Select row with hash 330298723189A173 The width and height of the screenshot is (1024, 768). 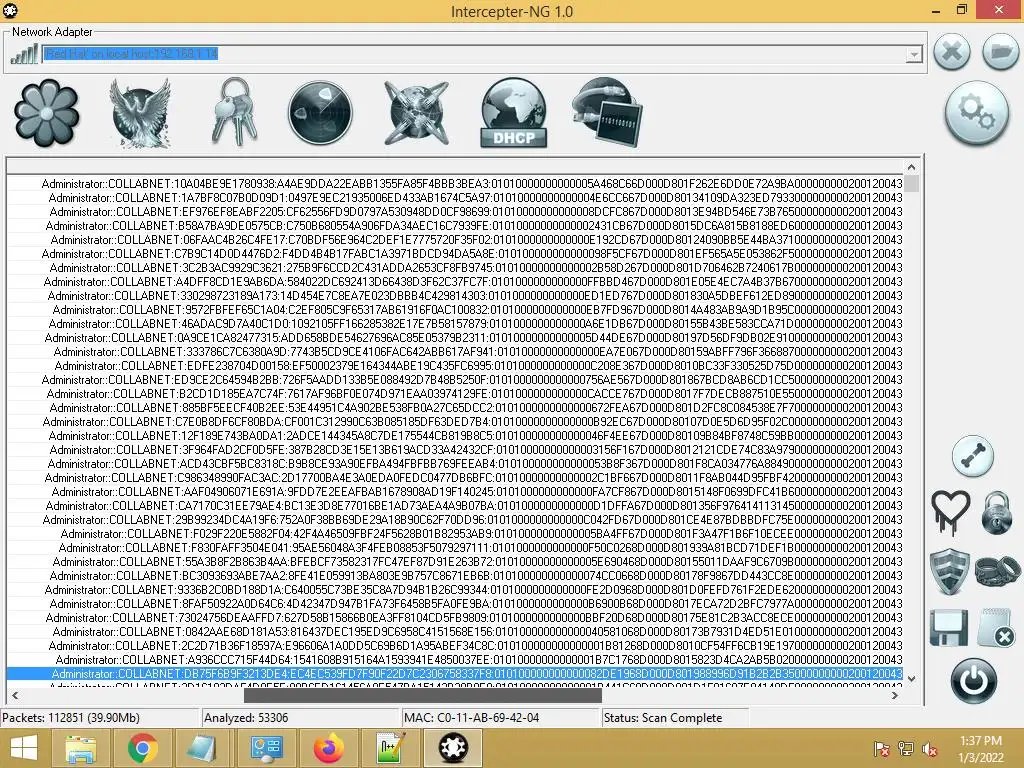[455, 295]
